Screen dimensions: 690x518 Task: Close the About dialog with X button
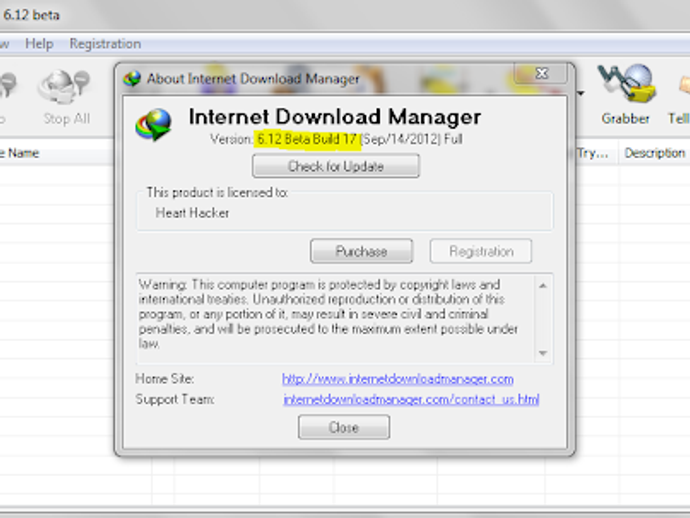click(541, 73)
